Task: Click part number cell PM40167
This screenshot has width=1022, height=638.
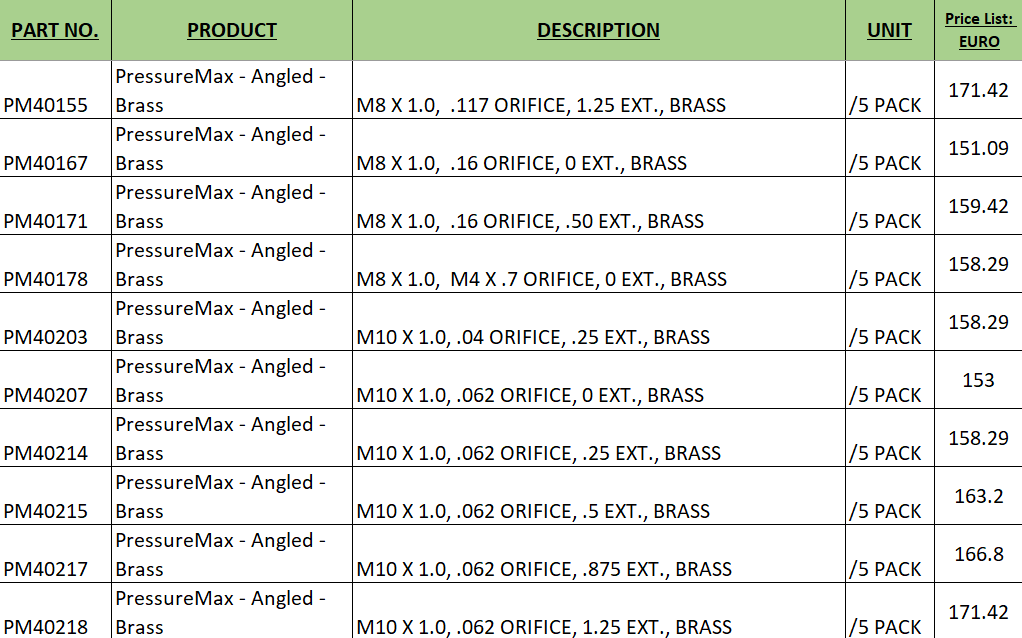Action: click(55, 148)
